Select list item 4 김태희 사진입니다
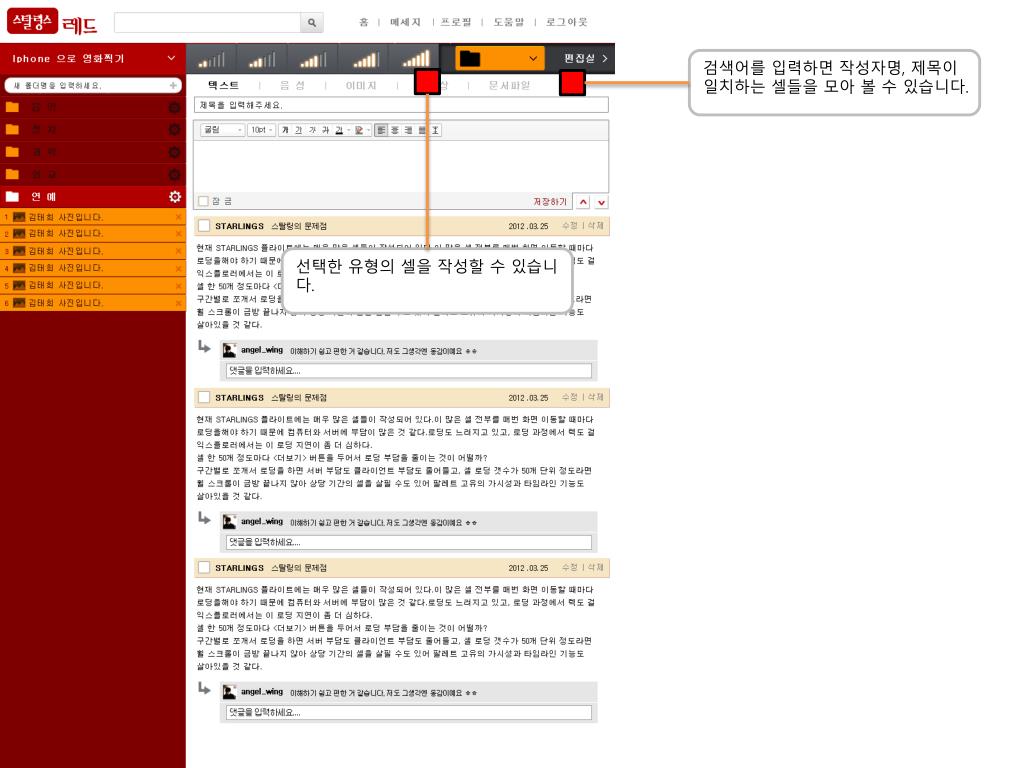Image resolution: width=1024 pixels, height=768 pixels. coord(93,268)
